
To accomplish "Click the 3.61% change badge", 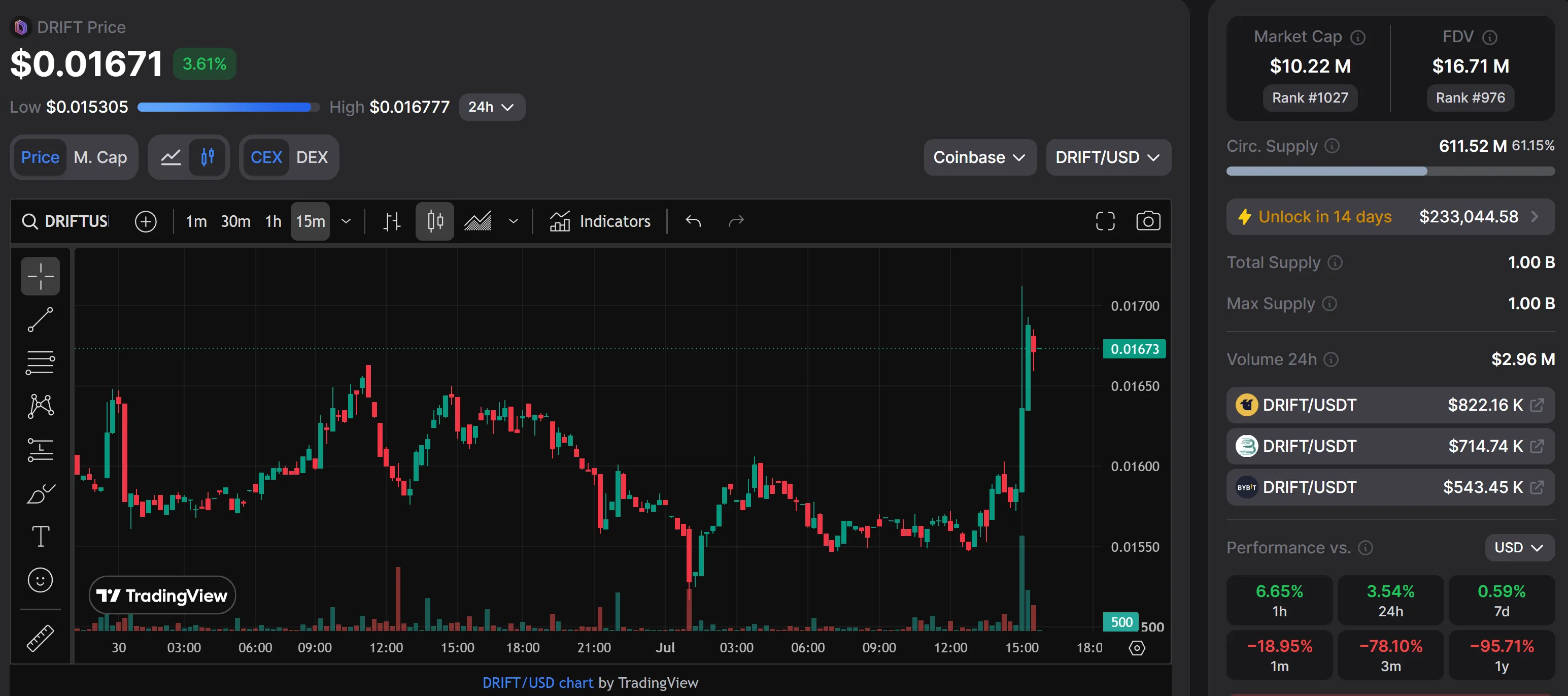I will point(204,64).
